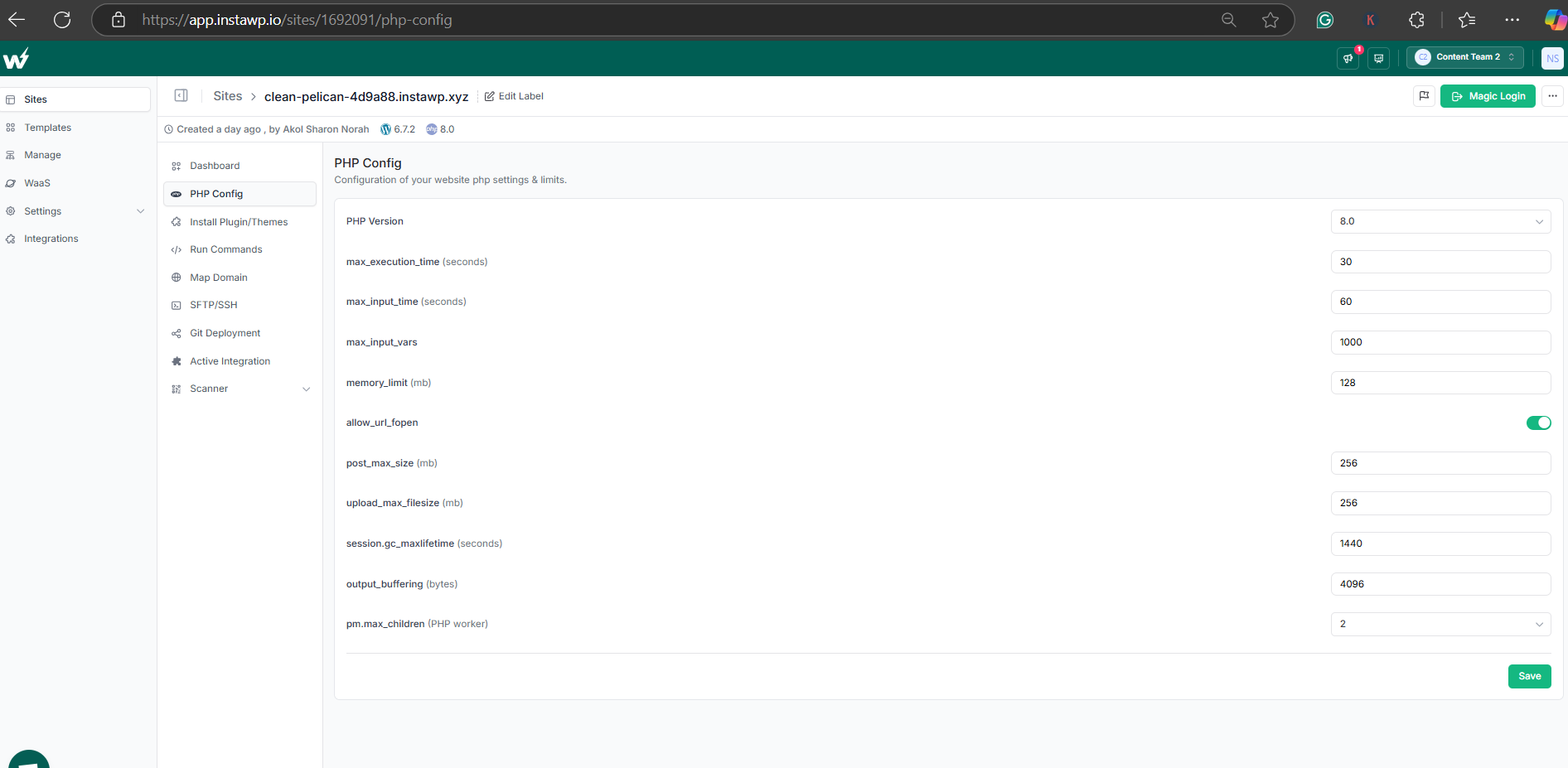Open the Content Team 2 team switcher

point(1465,57)
